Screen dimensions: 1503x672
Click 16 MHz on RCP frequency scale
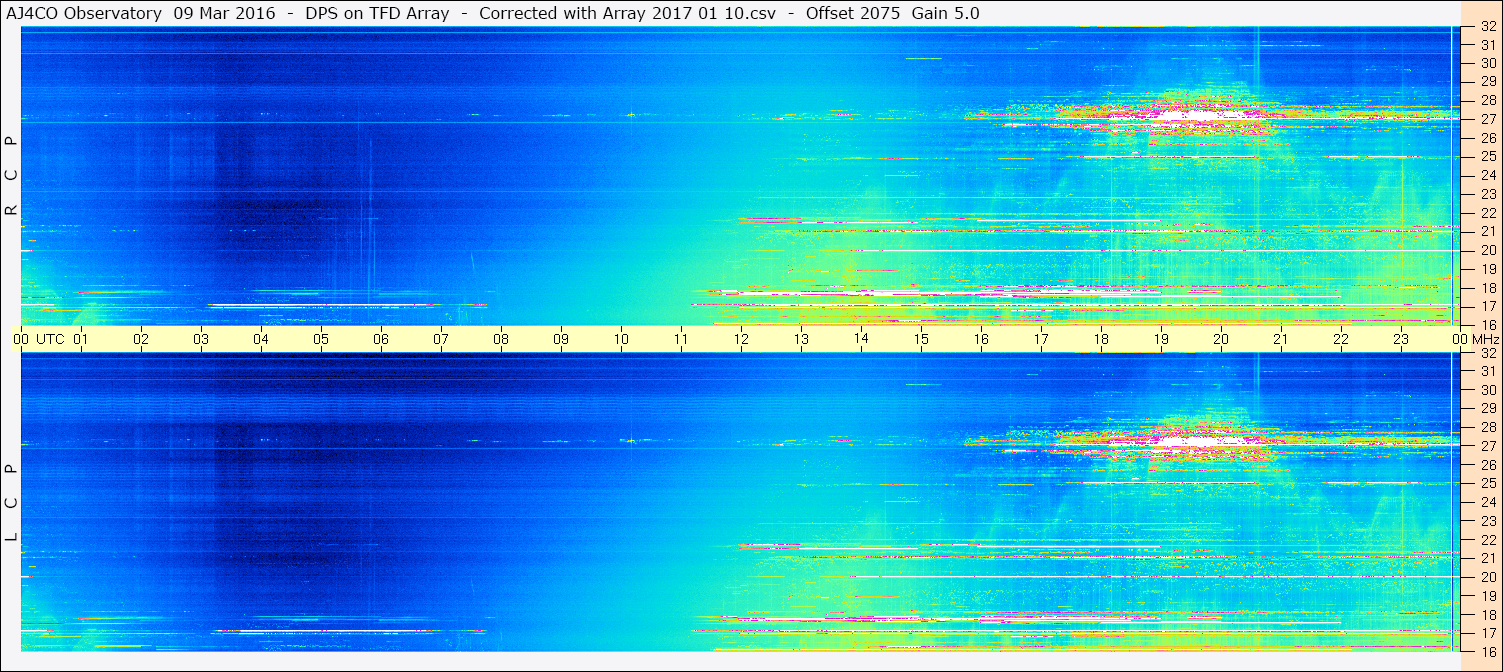(1488, 324)
